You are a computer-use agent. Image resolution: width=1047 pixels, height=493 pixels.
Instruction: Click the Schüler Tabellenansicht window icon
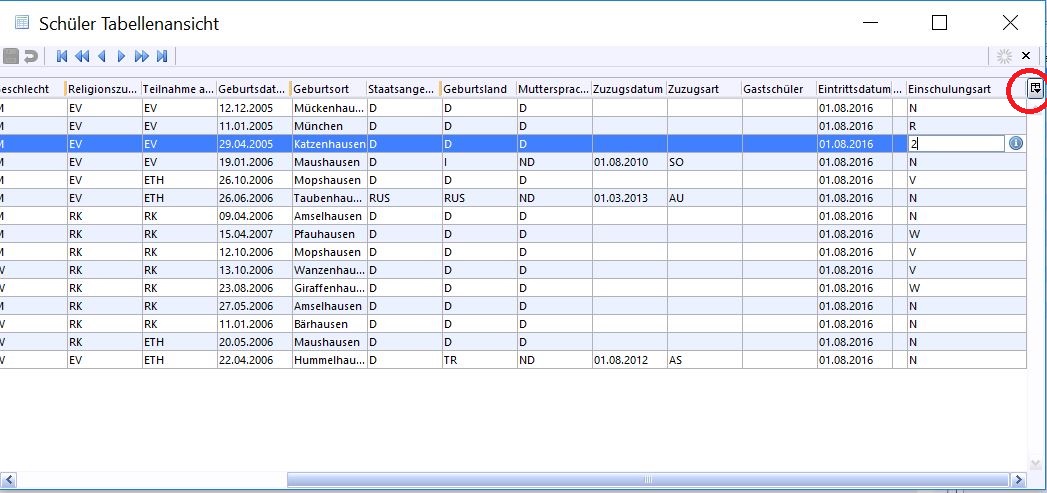(x=22, y=23)
